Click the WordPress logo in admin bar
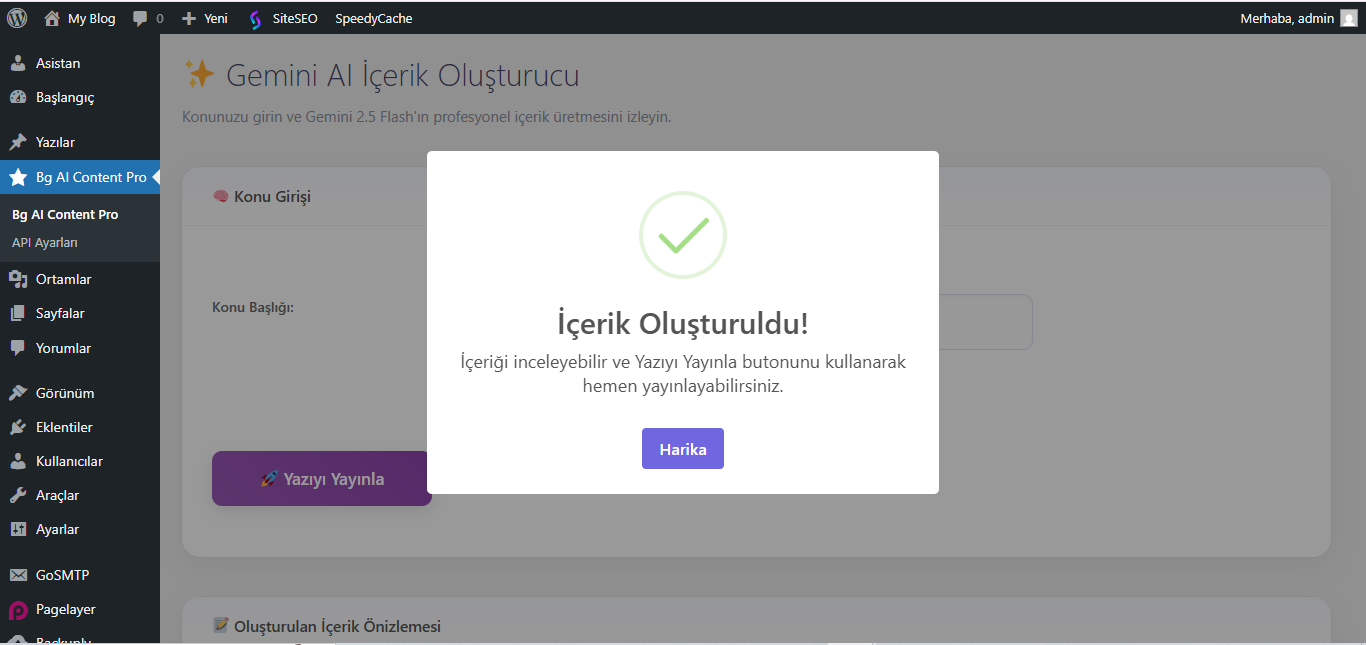The height and width of the screenshot is (645, 1366). pyautogui.click(x=17, y=18)
